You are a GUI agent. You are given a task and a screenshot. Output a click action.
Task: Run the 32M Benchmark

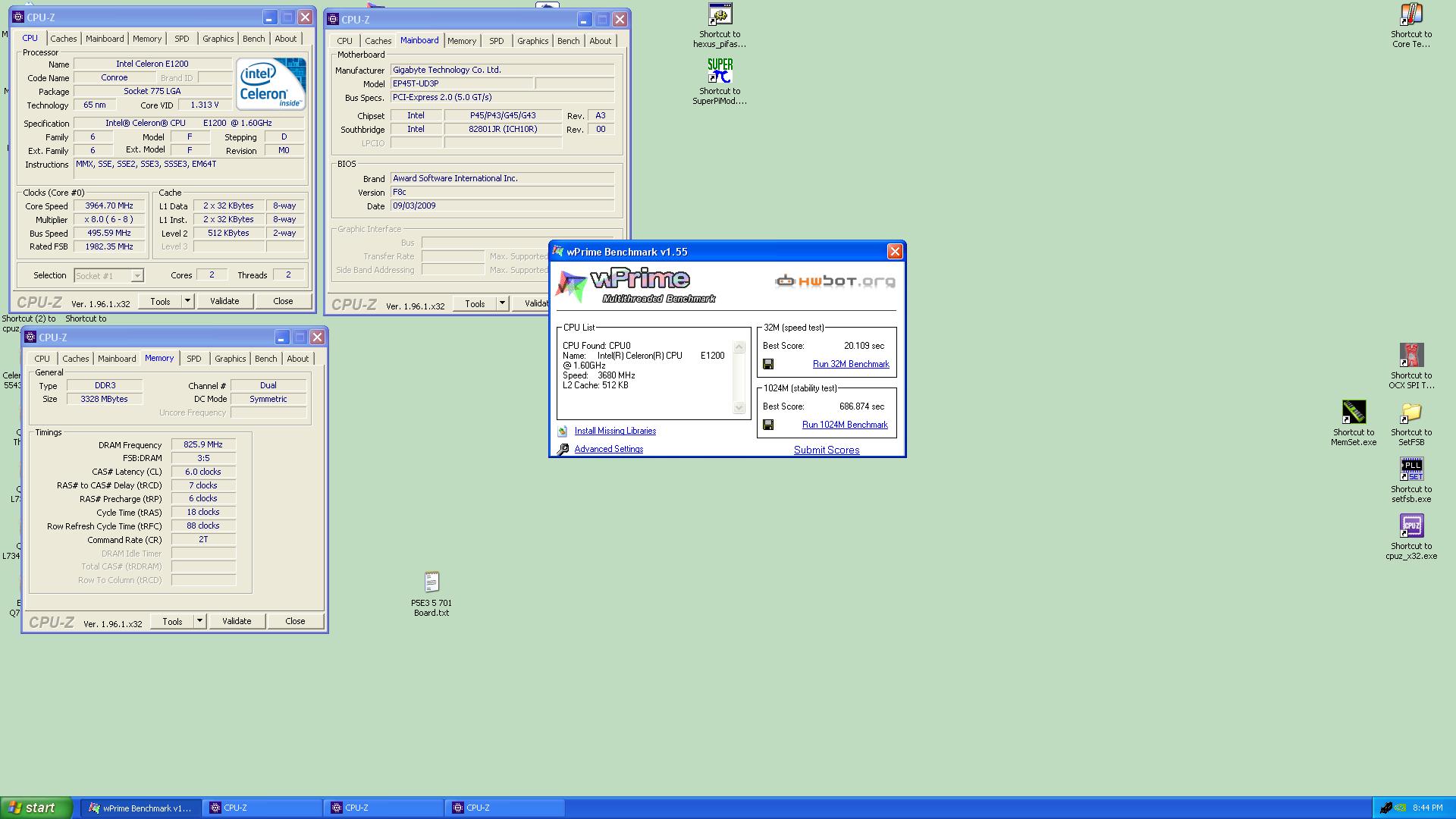[x=851, y=365]
